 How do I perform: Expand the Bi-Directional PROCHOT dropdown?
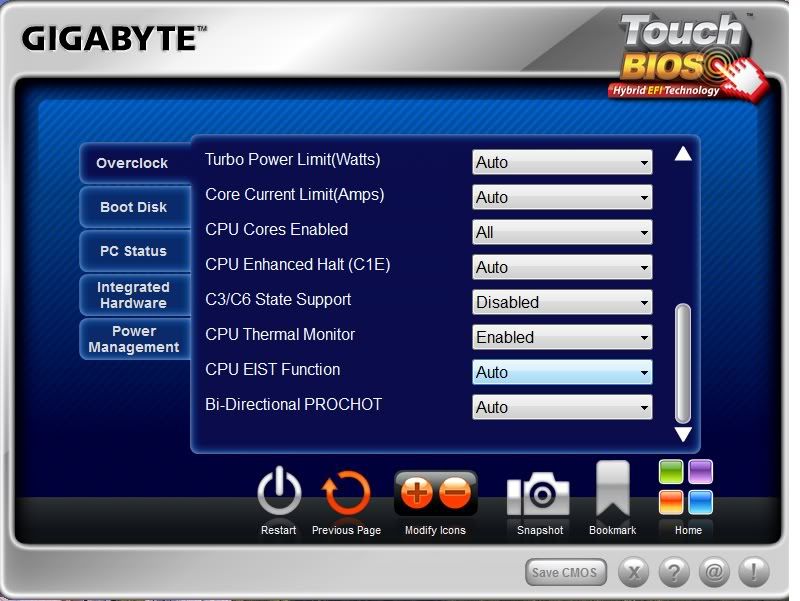tap(562, 407)
